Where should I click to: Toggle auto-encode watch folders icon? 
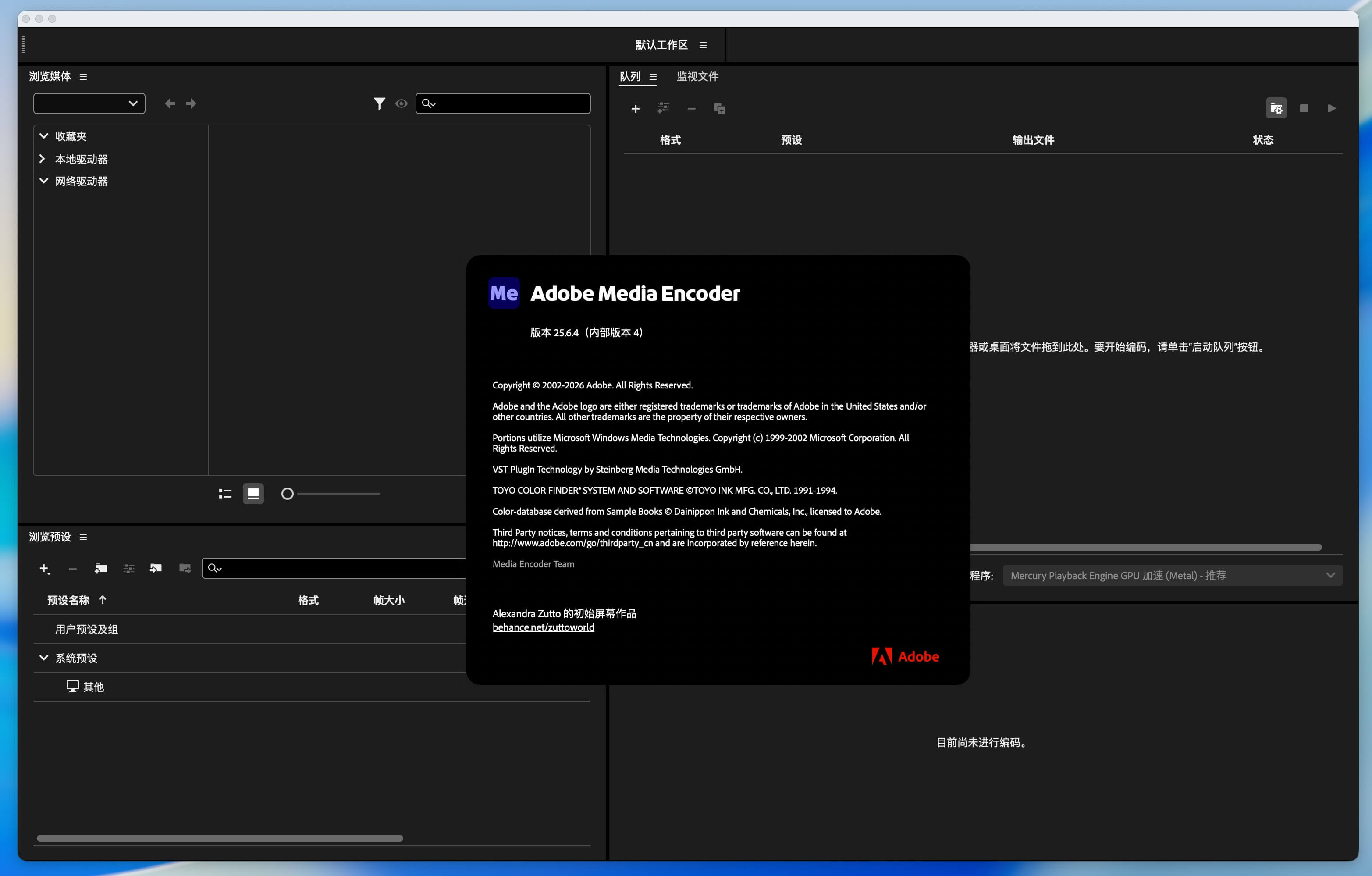coord(1276,108)
